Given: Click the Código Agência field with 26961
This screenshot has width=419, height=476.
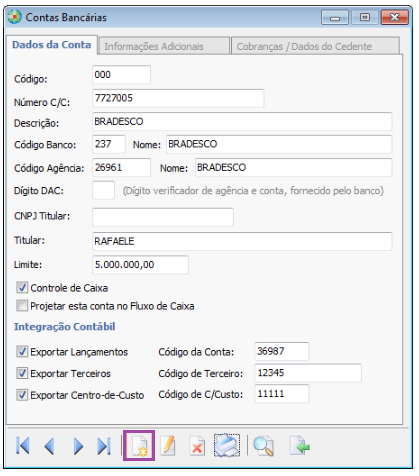Looking at the screenshot, I should click(121, 167).
